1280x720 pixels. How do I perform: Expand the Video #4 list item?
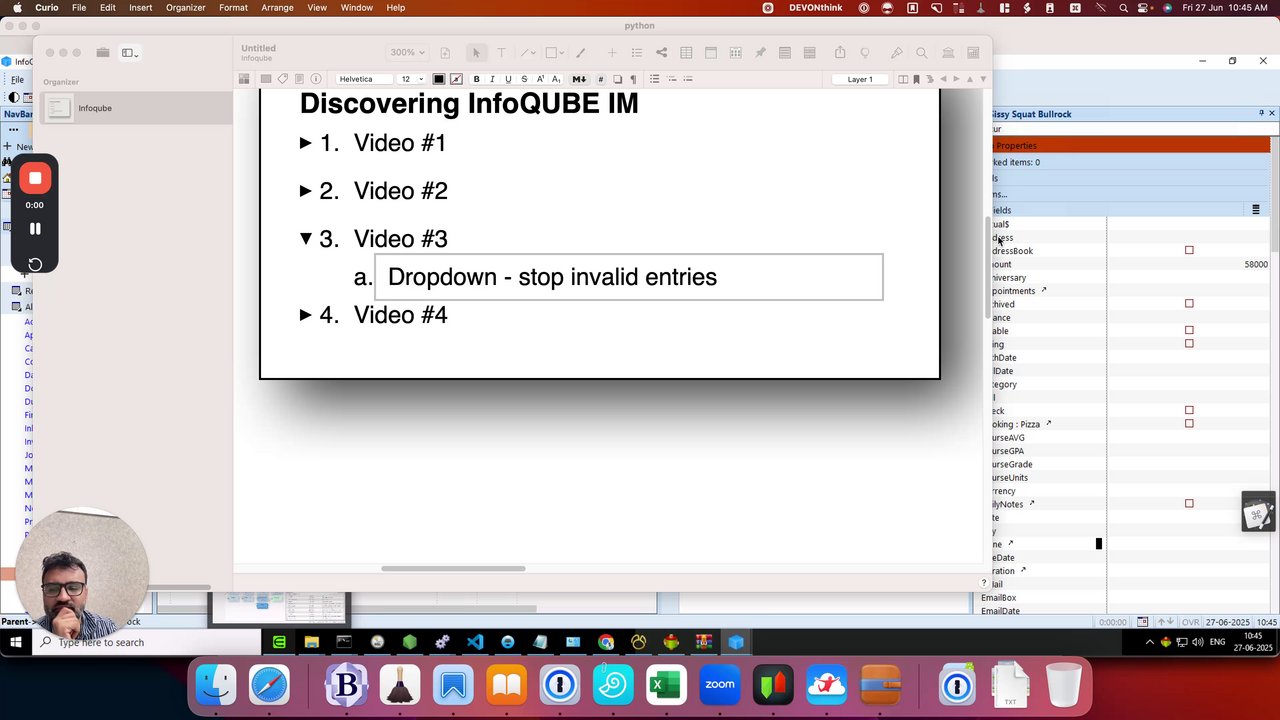click(x=306, y=315)
